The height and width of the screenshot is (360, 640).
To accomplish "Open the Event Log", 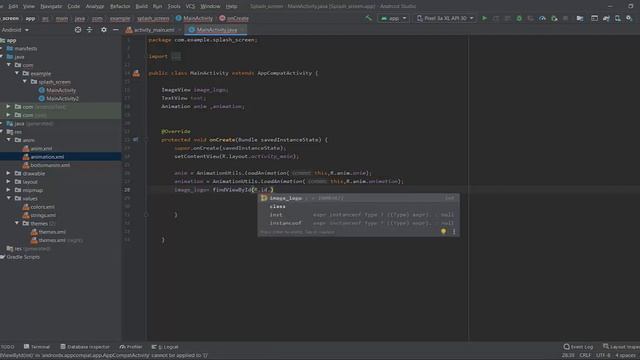I will (578, 347).
